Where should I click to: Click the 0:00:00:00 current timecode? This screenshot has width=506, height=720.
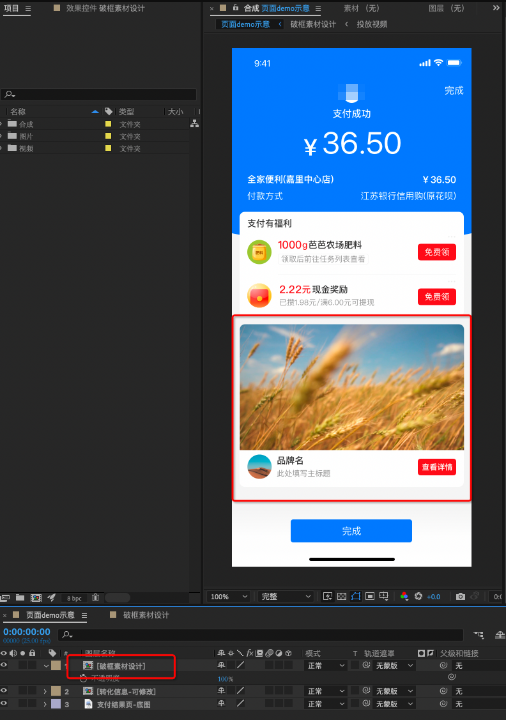coord(27,632)
